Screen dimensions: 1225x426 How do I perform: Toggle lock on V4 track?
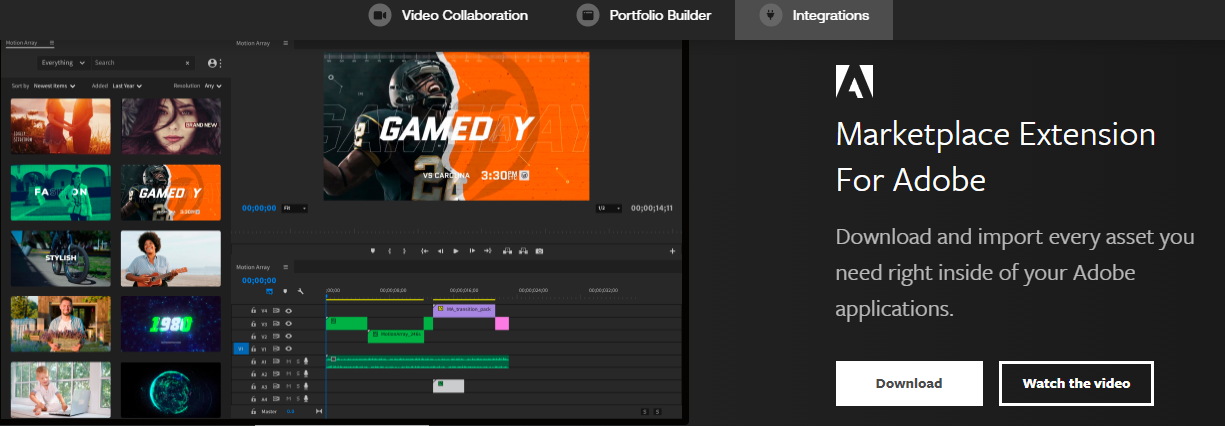253,310
